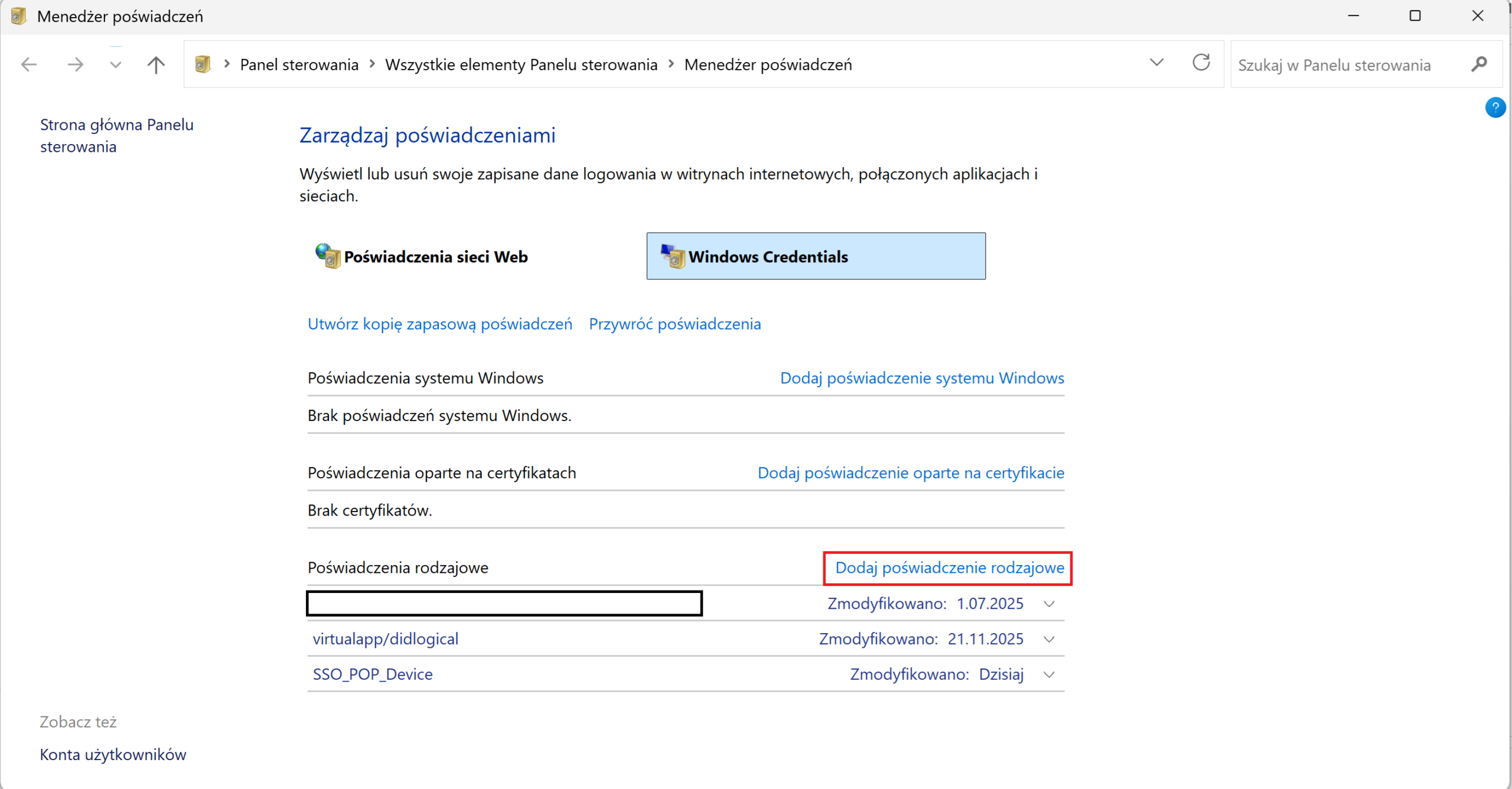The width and height of the screenshot is (1512, 789).
Task: Expand address bar history dropdown
Action: (x=1156, y=63)
